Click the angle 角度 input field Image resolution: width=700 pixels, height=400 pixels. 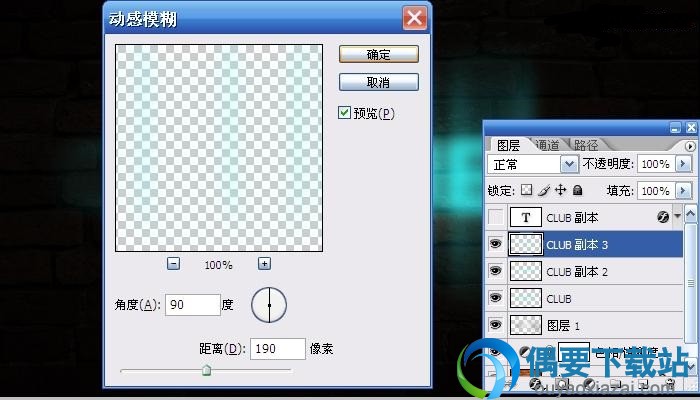click(192, 305)
